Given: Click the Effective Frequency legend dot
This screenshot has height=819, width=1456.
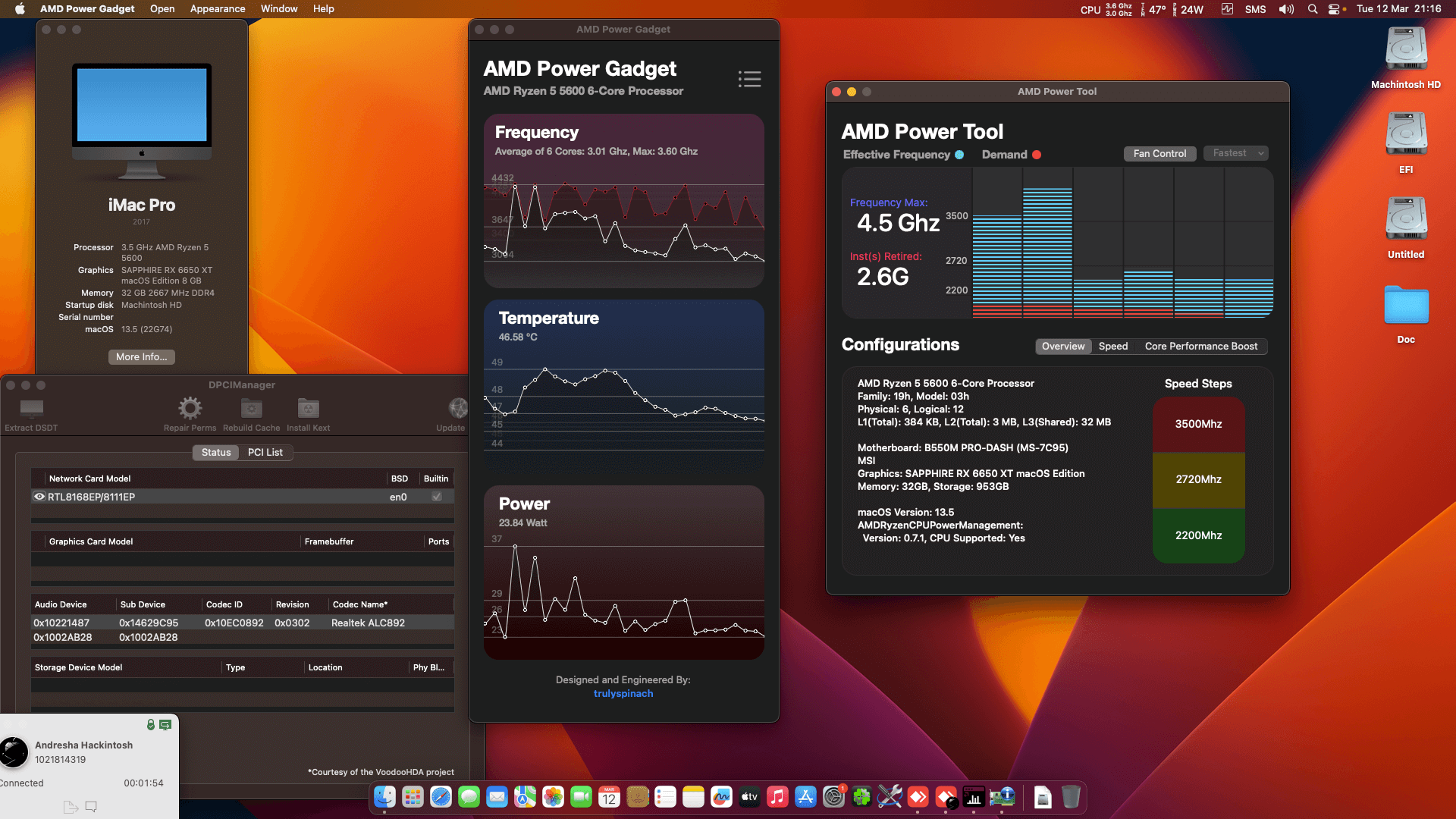Looking at the screenshot, I should 959,155.
